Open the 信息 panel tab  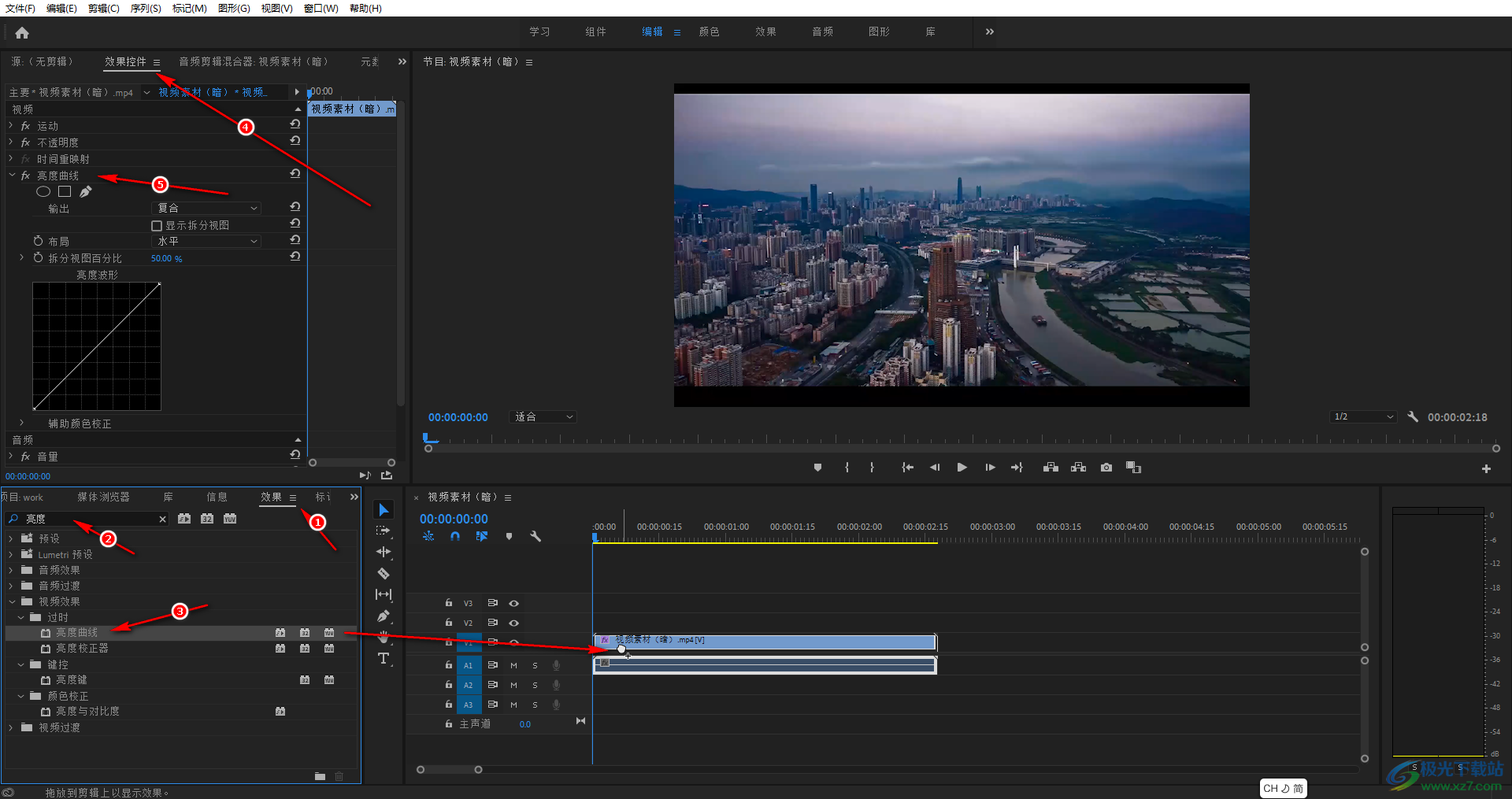(x=217, y=497)
